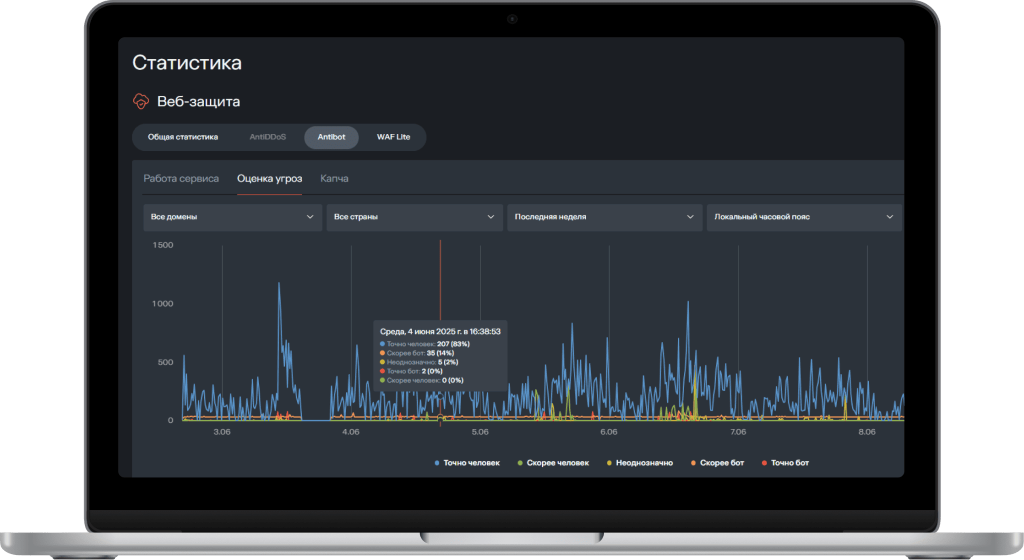The width and height of the screenshot is (1024, 560).
Task: Click the Статистика page heading
Action: pos(187,63)
